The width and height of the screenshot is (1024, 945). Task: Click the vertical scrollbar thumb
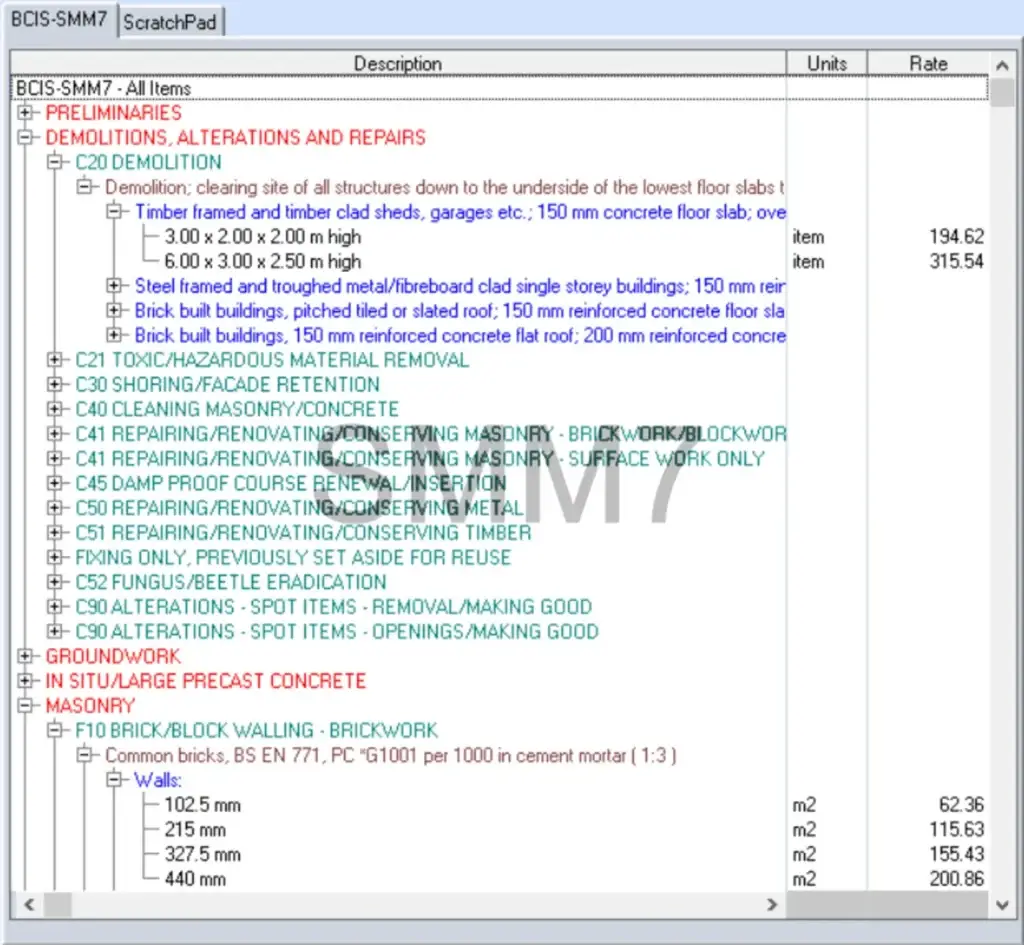coord(1002,92)
